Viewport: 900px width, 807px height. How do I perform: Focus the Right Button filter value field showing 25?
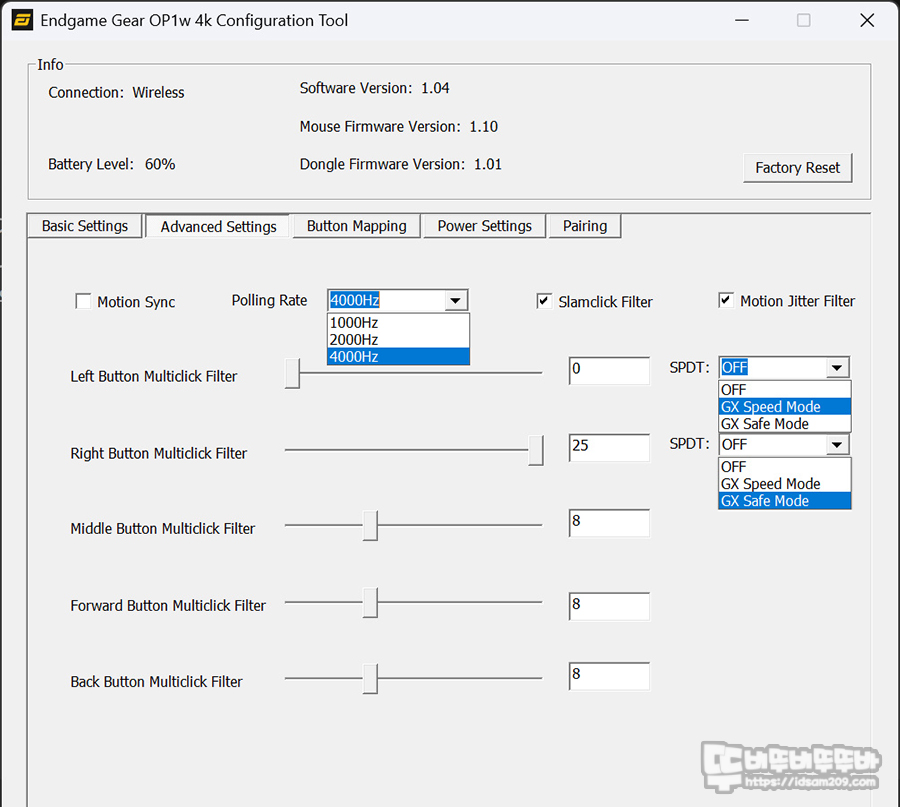point(609,448)
